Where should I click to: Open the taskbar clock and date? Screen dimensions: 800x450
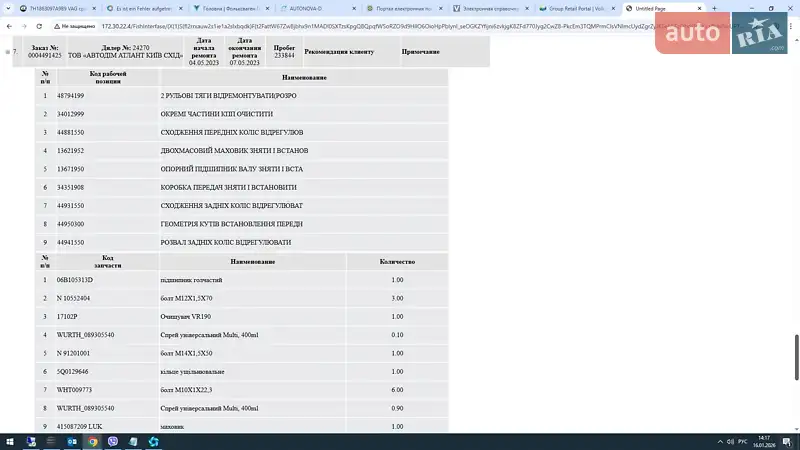(764, 442)
